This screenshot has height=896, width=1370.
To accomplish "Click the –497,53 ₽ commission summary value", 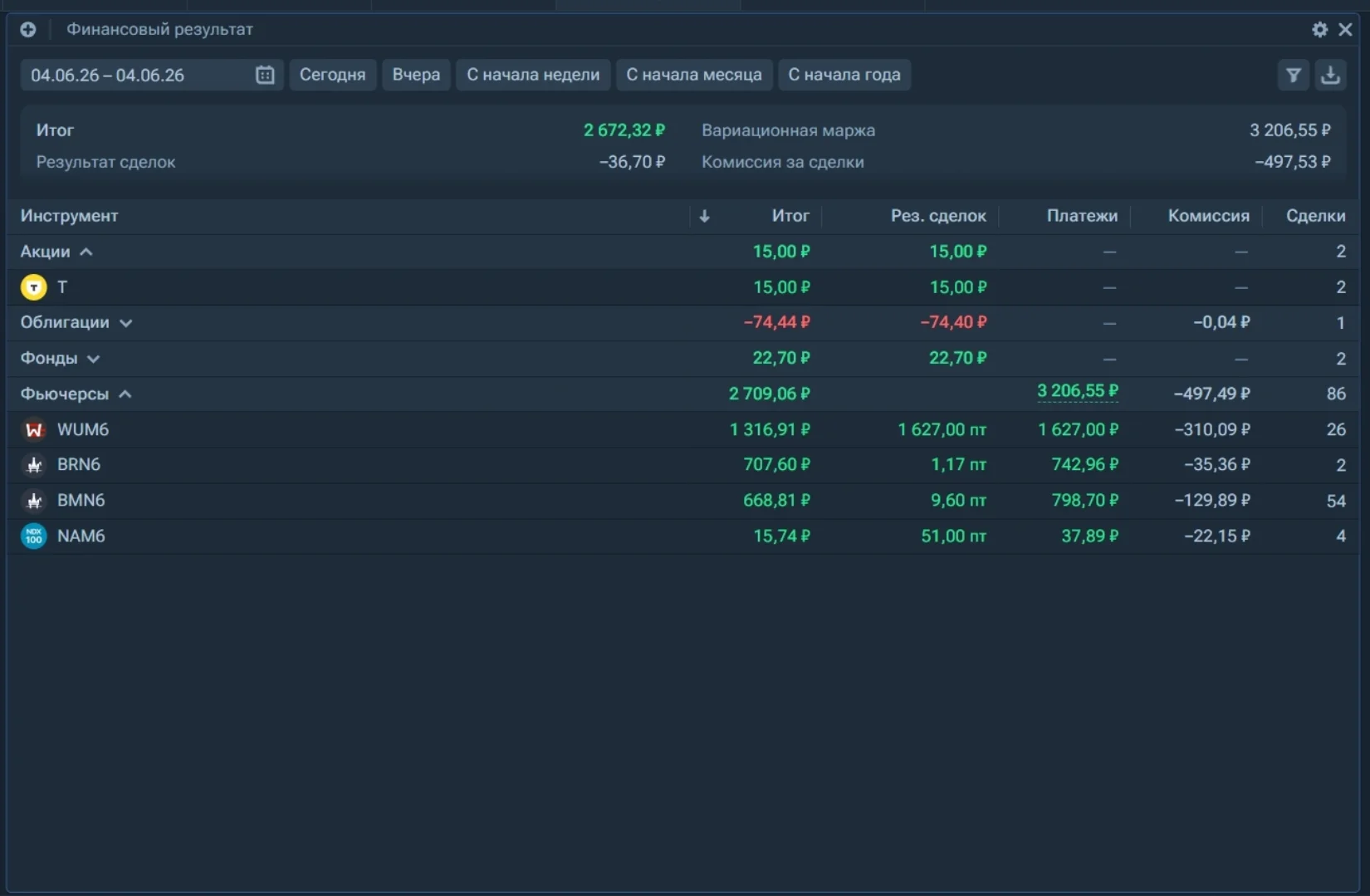I will click(1293, 162).
